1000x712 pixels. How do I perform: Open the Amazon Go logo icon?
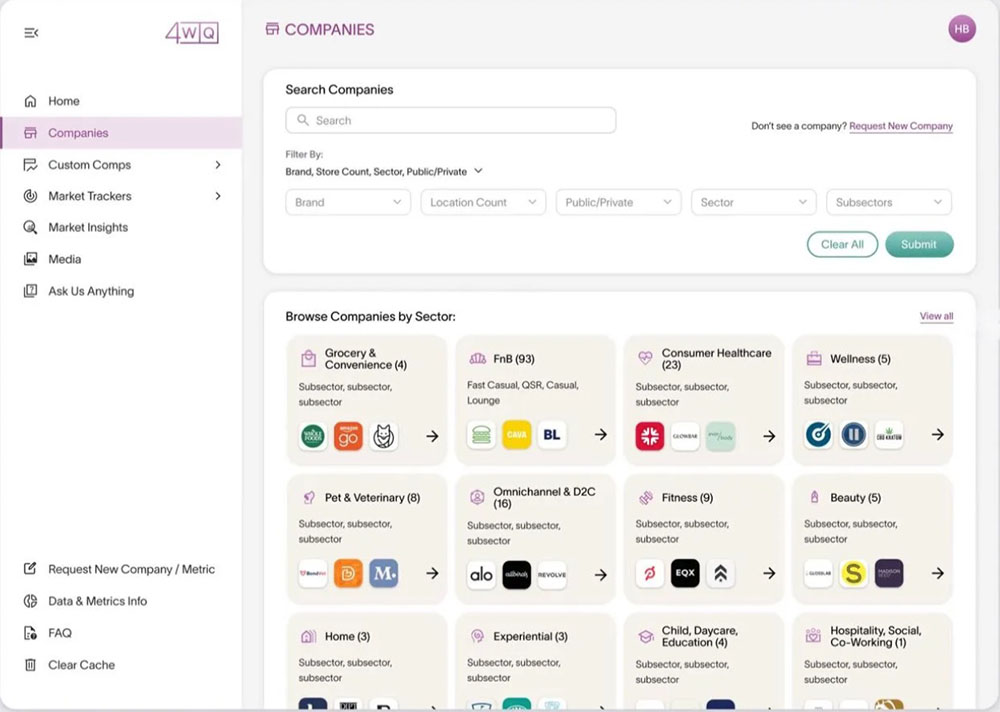point(348,436)
